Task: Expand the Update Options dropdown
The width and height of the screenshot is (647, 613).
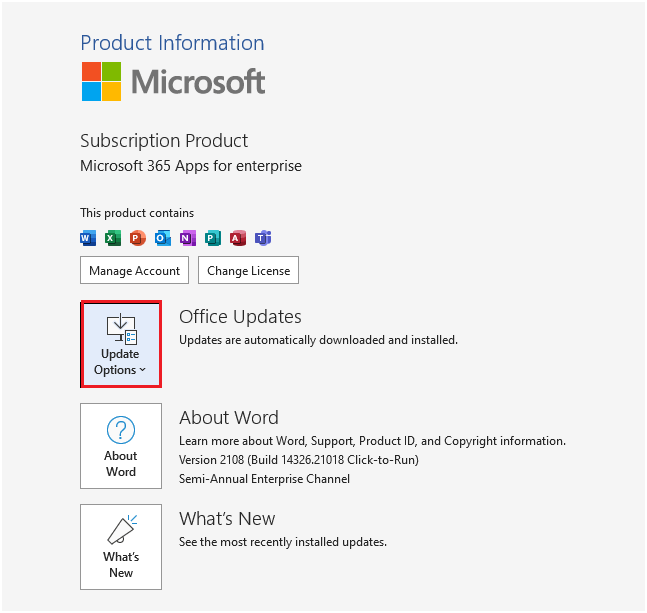Action: (x=121, y=344)
